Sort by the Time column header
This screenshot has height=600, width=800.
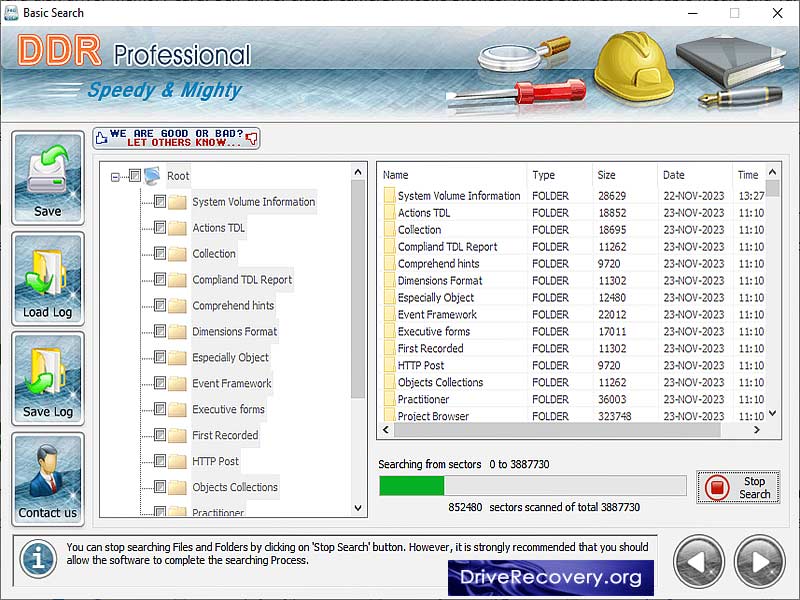point(749,175)
